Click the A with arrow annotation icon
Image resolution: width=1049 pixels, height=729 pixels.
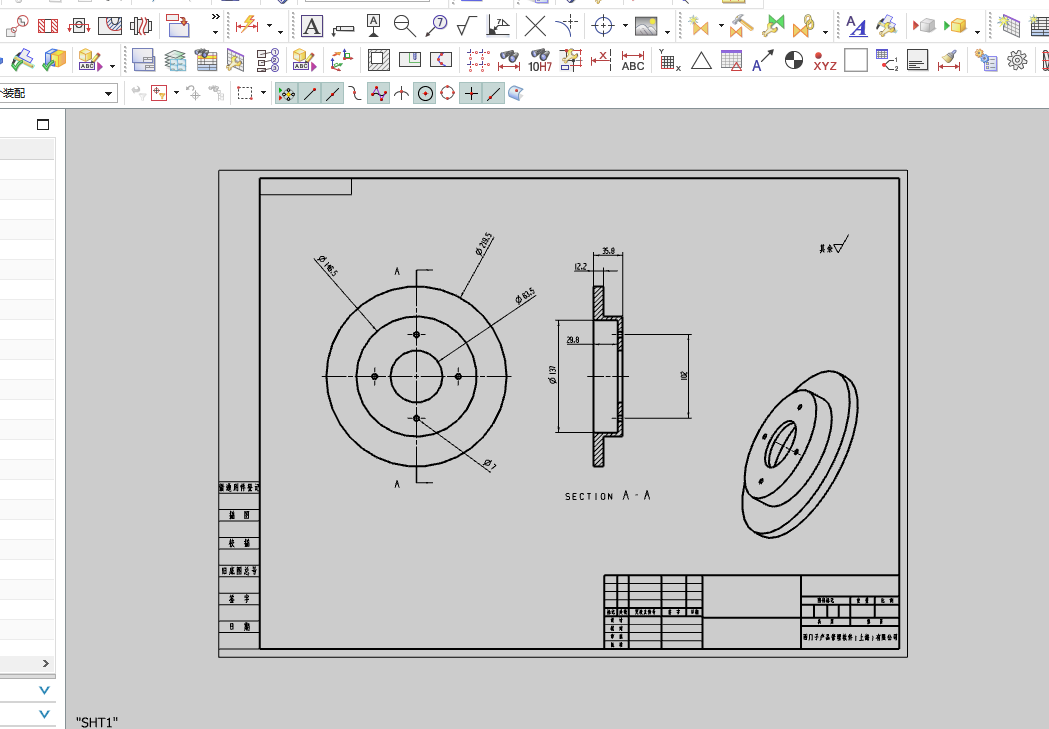coord(763,61)
